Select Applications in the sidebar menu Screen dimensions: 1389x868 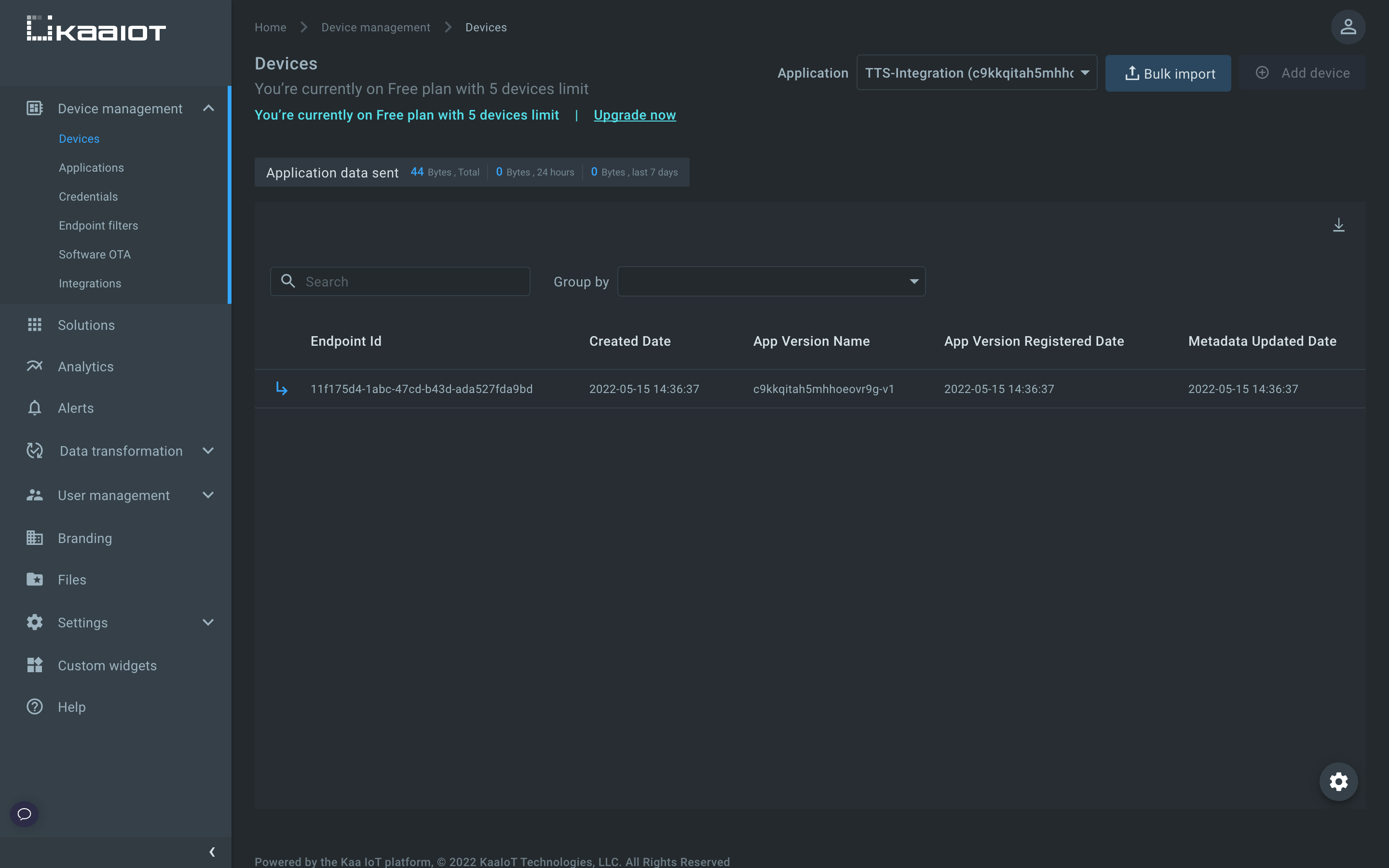coord(91,167)
